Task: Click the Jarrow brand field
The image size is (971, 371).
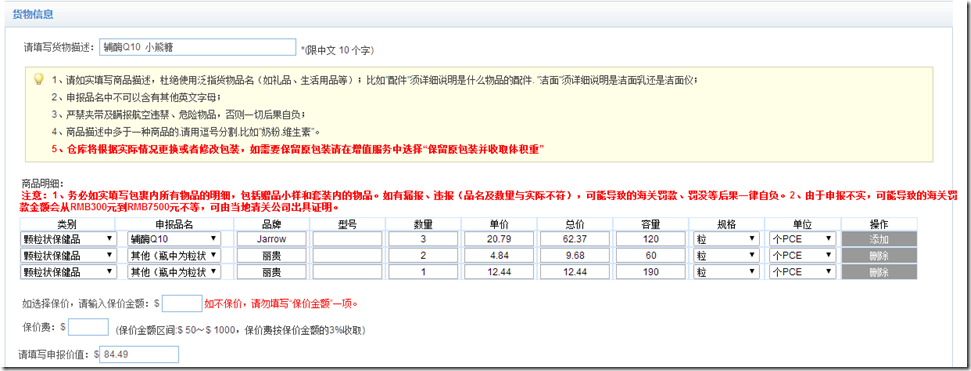Action: pos(271,238)
